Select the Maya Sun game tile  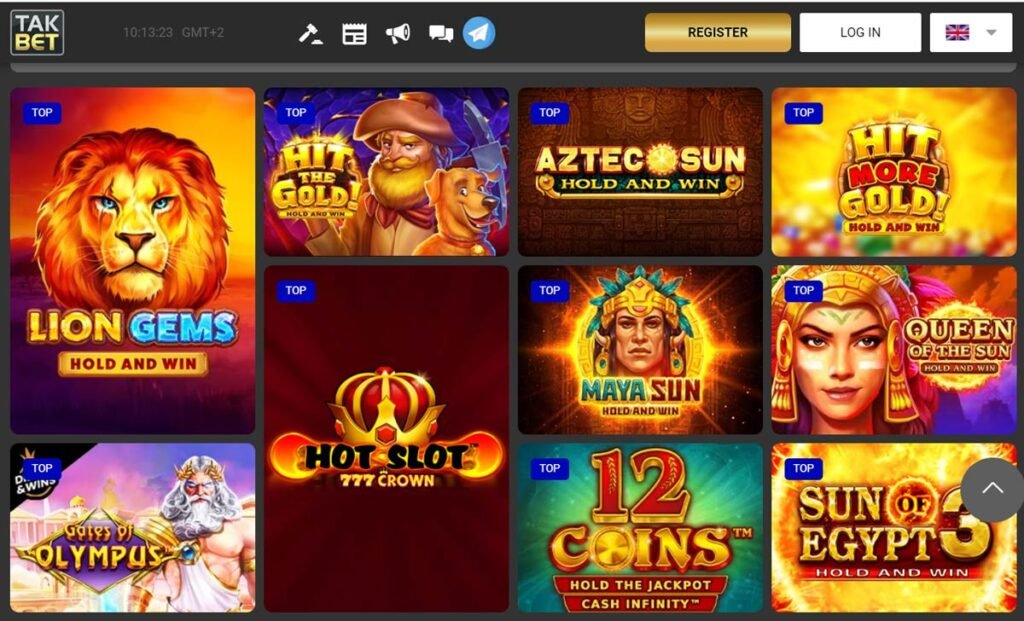tap(640, 349)
